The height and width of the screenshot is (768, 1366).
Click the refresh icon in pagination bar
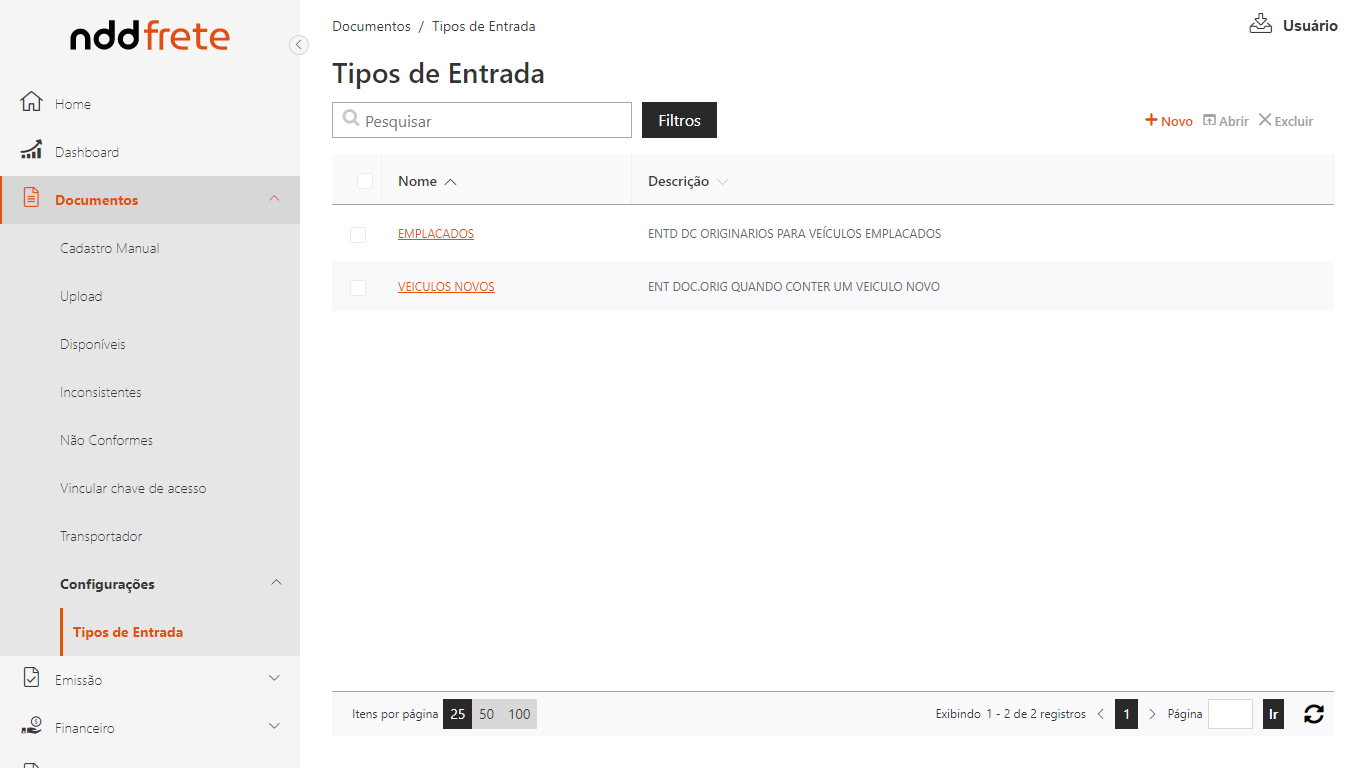pos(1313,714)
